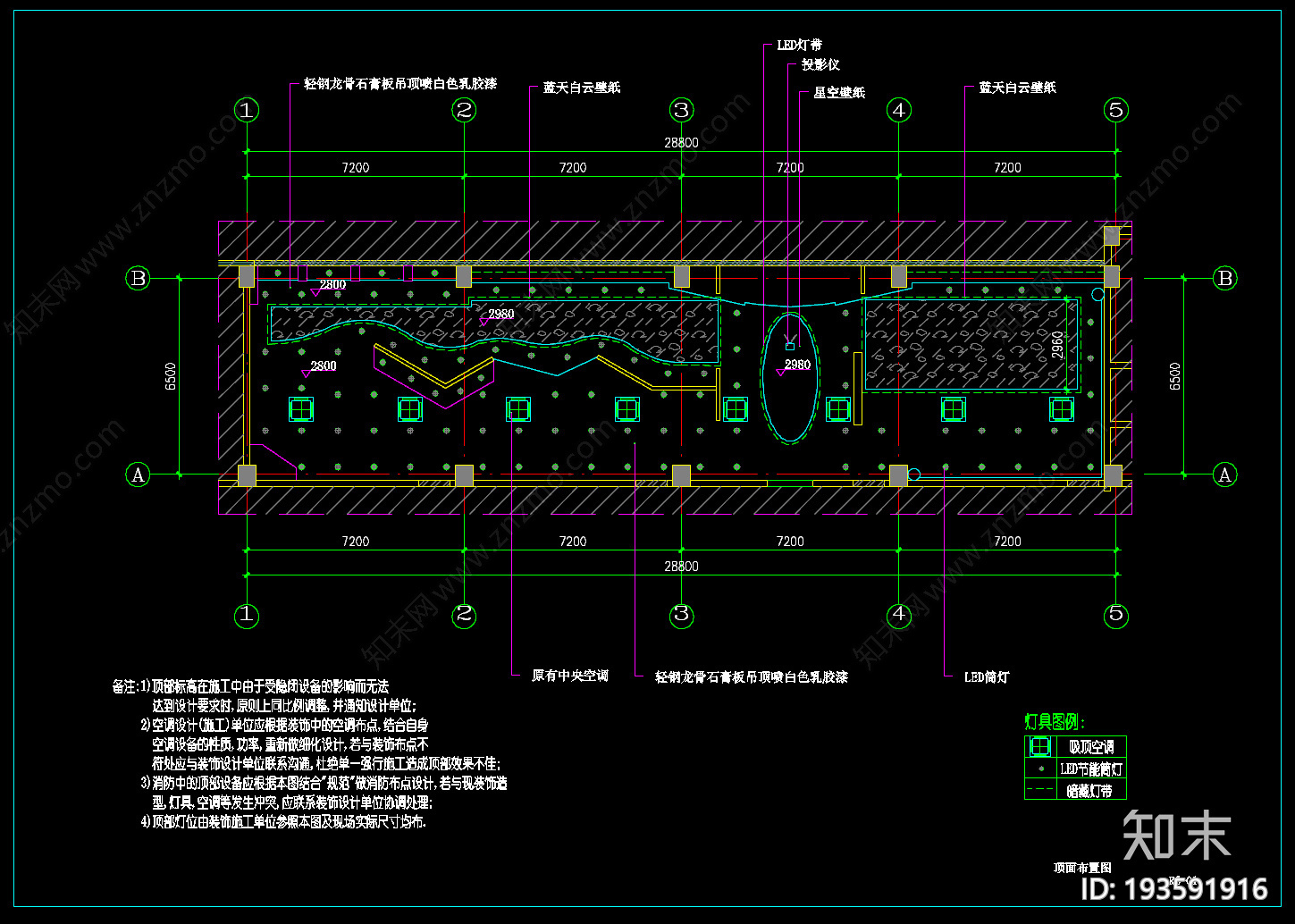Select the 28800 dimension above the plan

681,143
